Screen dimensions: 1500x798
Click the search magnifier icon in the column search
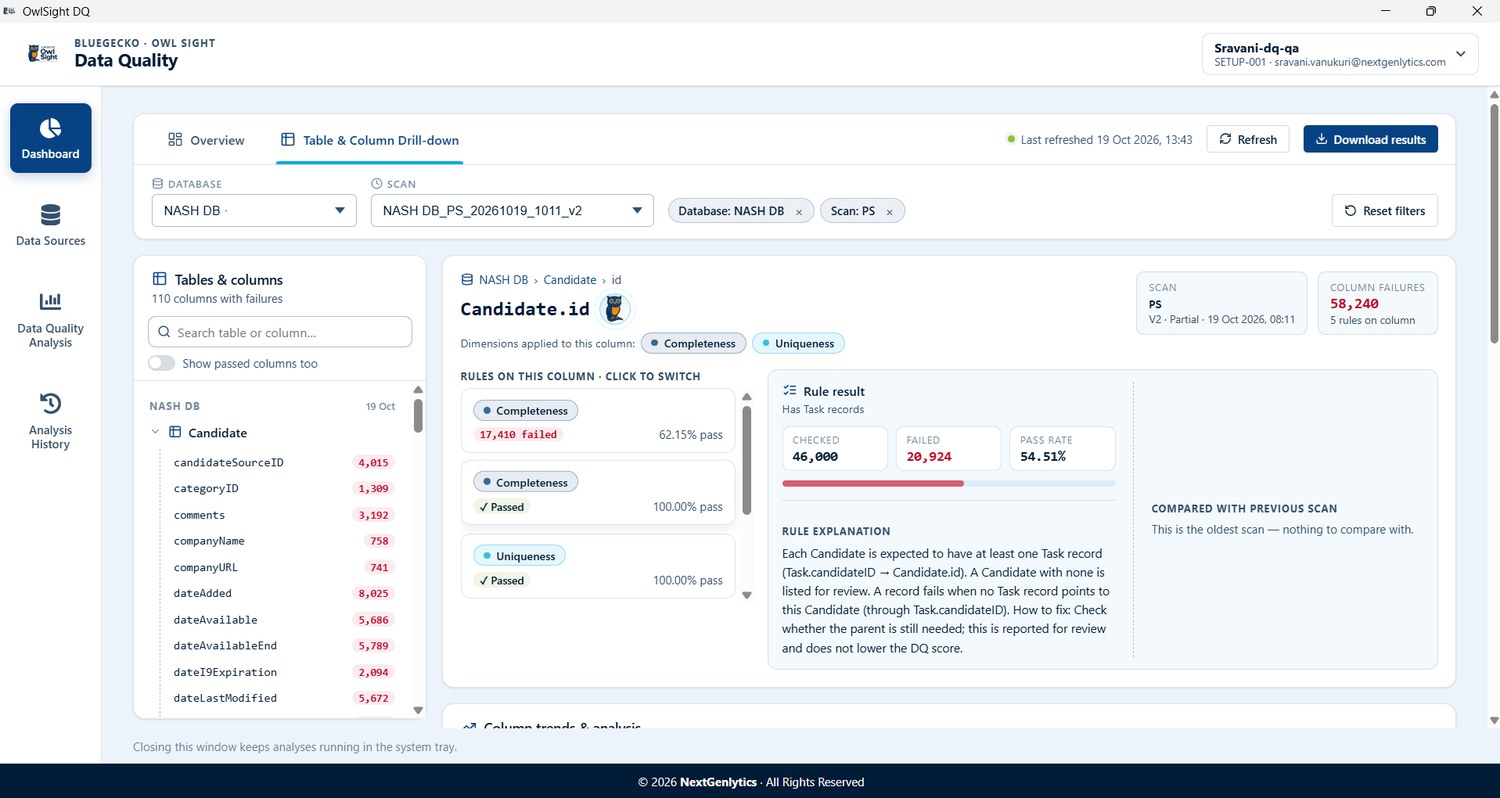(164, 333)
